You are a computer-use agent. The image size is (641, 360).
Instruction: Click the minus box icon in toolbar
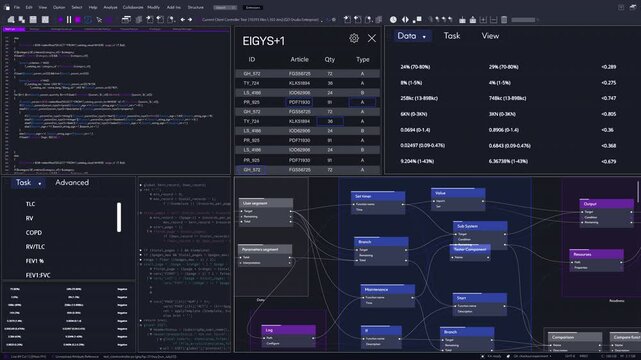[493, 20]
